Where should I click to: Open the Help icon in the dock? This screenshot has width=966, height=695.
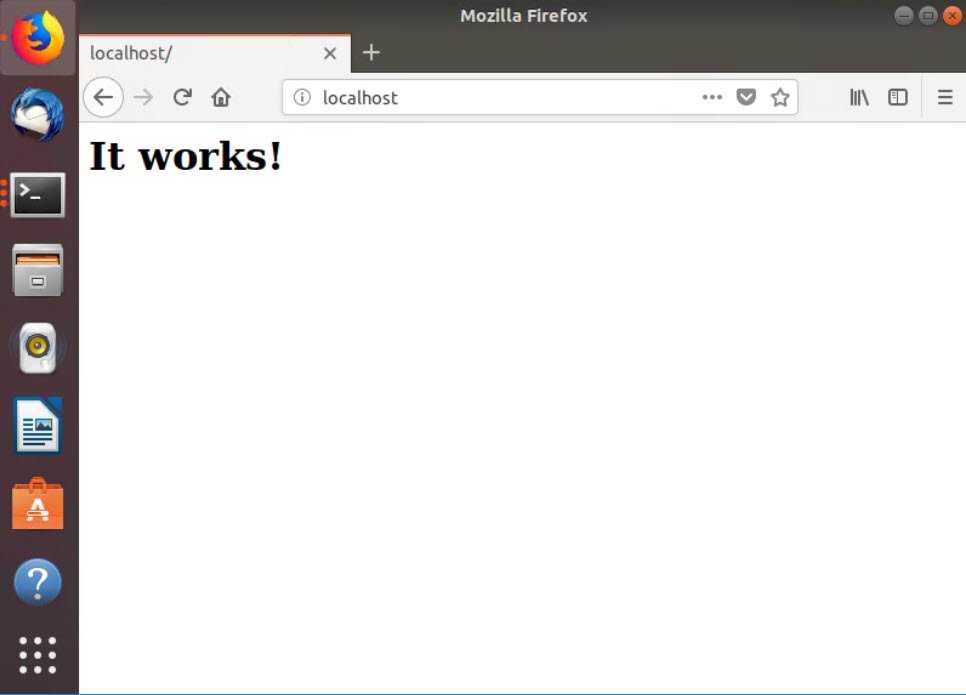[x=38, y=582]
